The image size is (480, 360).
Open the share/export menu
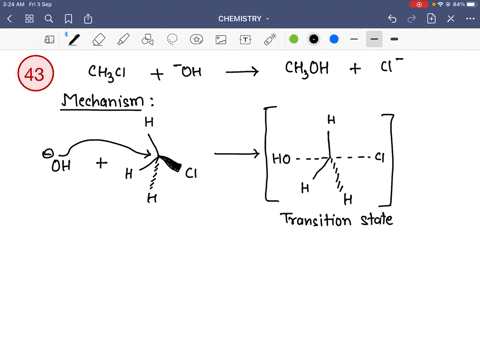pyautogui.click(x=88, y=19)
